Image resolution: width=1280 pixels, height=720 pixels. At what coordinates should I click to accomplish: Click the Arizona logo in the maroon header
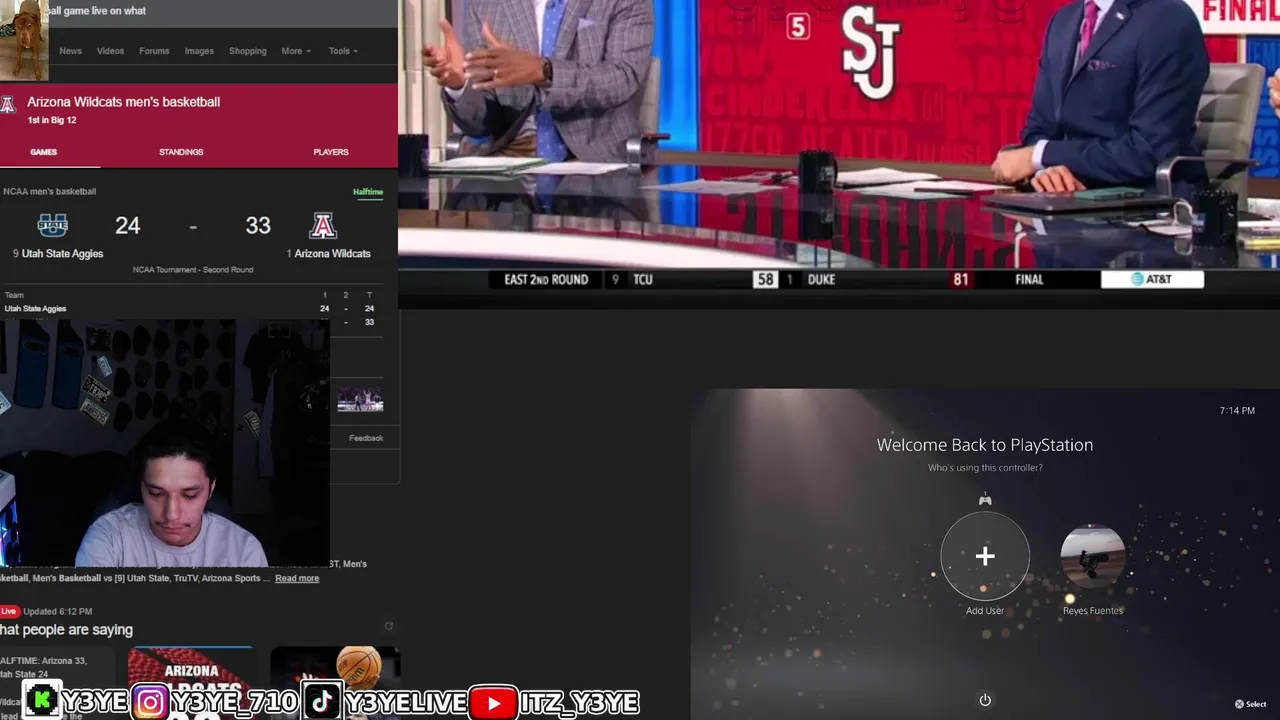pyautogui.click(x=8, y=105)
